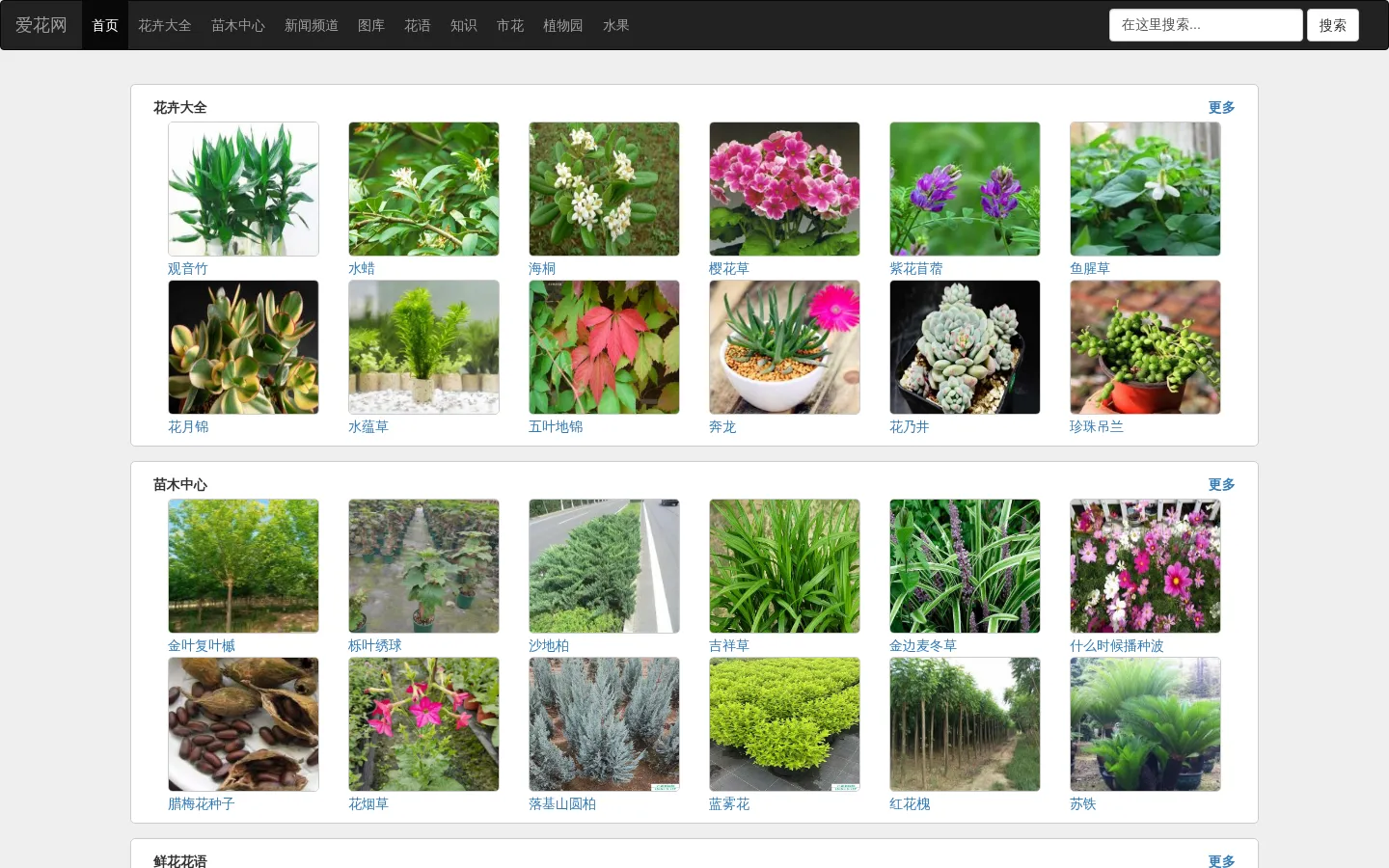Open the 金边麦冬草 caption link
Screen dimensions: 1389x868
pyautogui.click(x=923, y=645)
